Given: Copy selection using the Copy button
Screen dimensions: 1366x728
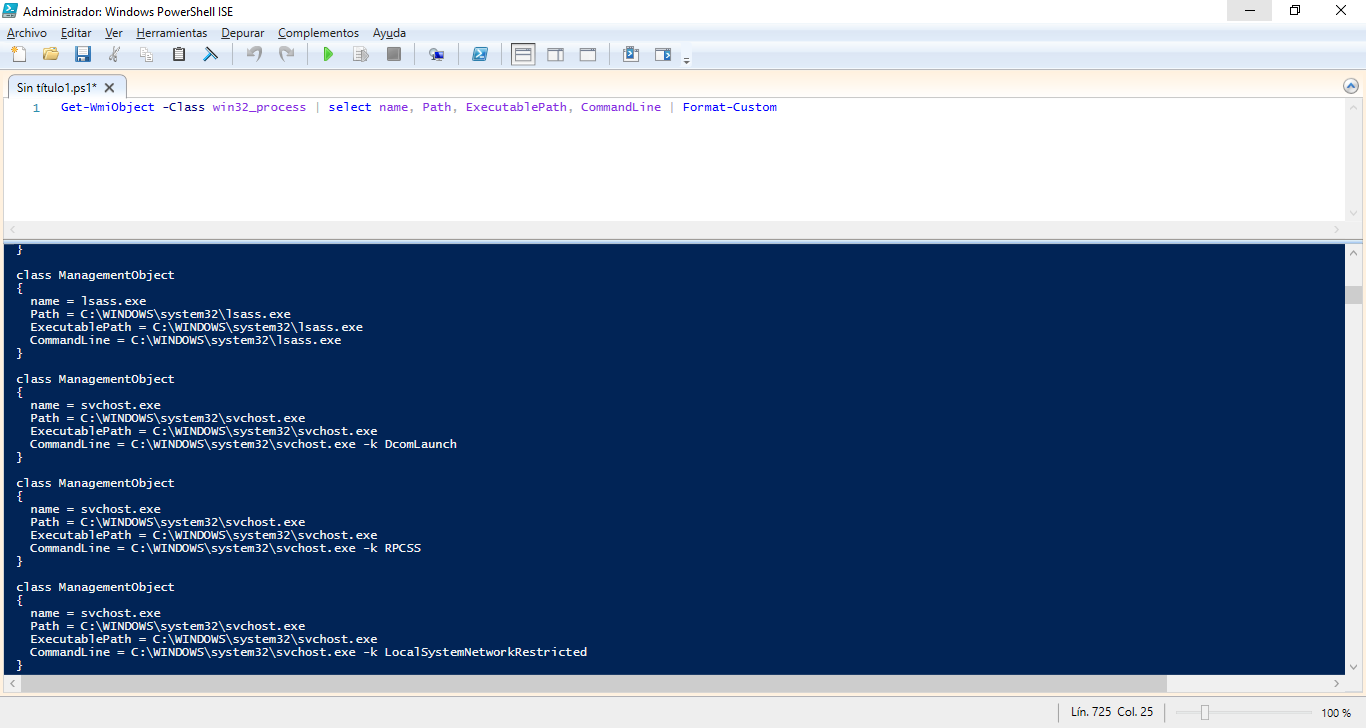Looking at the screenshot, I should click(146, 54).
